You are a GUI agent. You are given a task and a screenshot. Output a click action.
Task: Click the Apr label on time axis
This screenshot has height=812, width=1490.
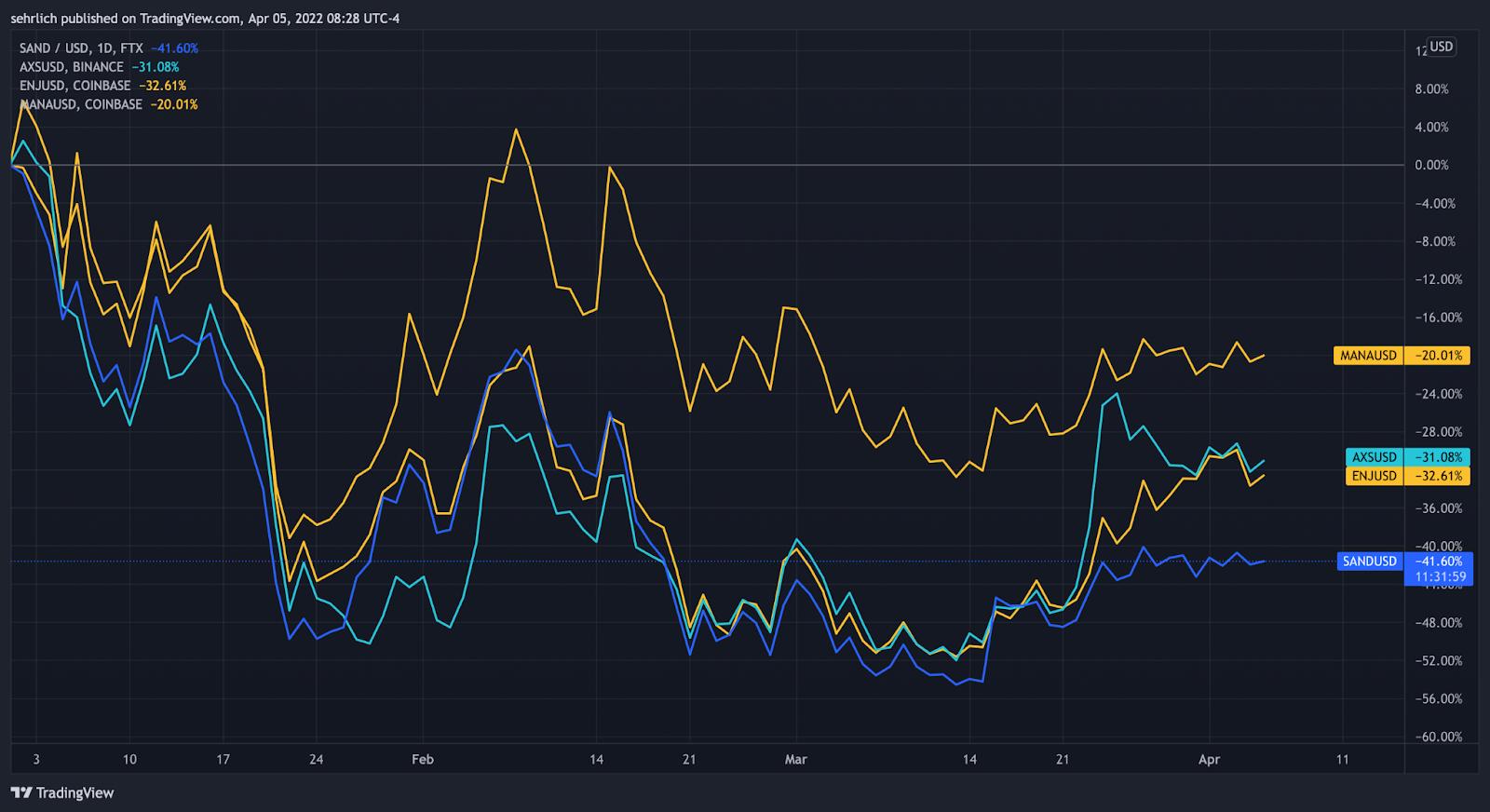tap(1209, 760)
